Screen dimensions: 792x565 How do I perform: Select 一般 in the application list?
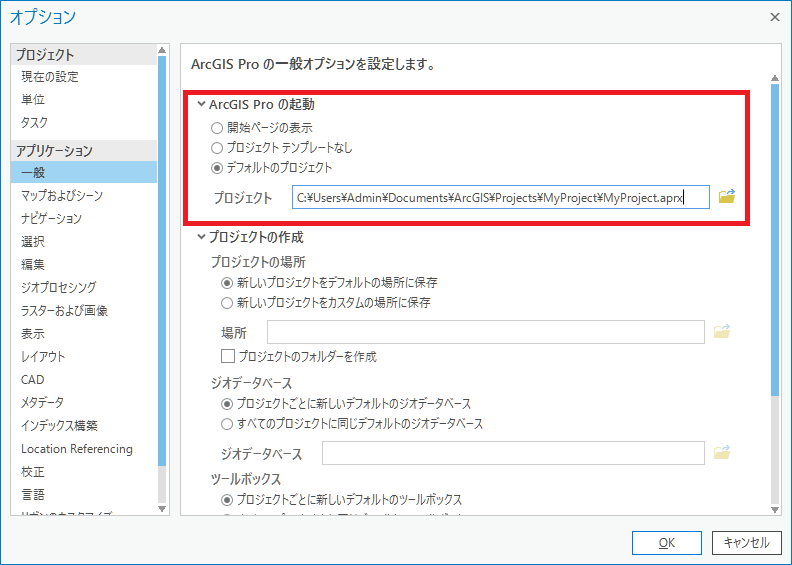84,172
